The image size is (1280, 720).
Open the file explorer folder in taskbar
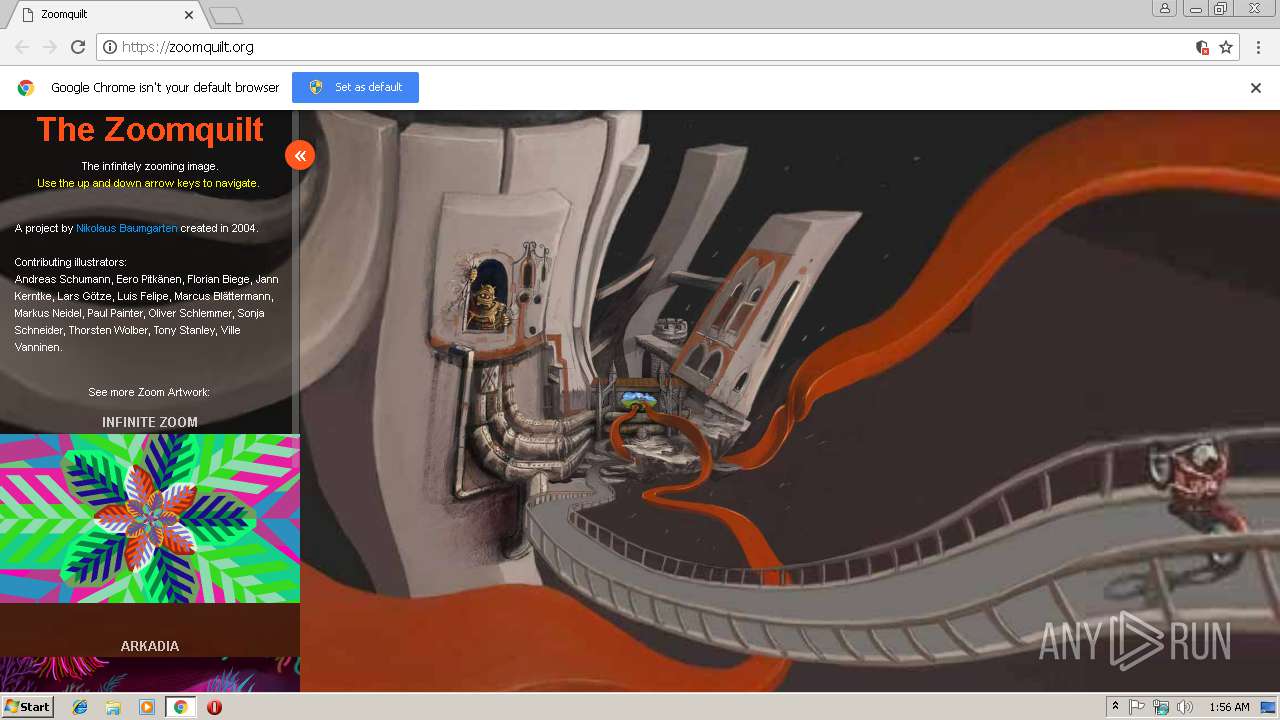point(113,707)
